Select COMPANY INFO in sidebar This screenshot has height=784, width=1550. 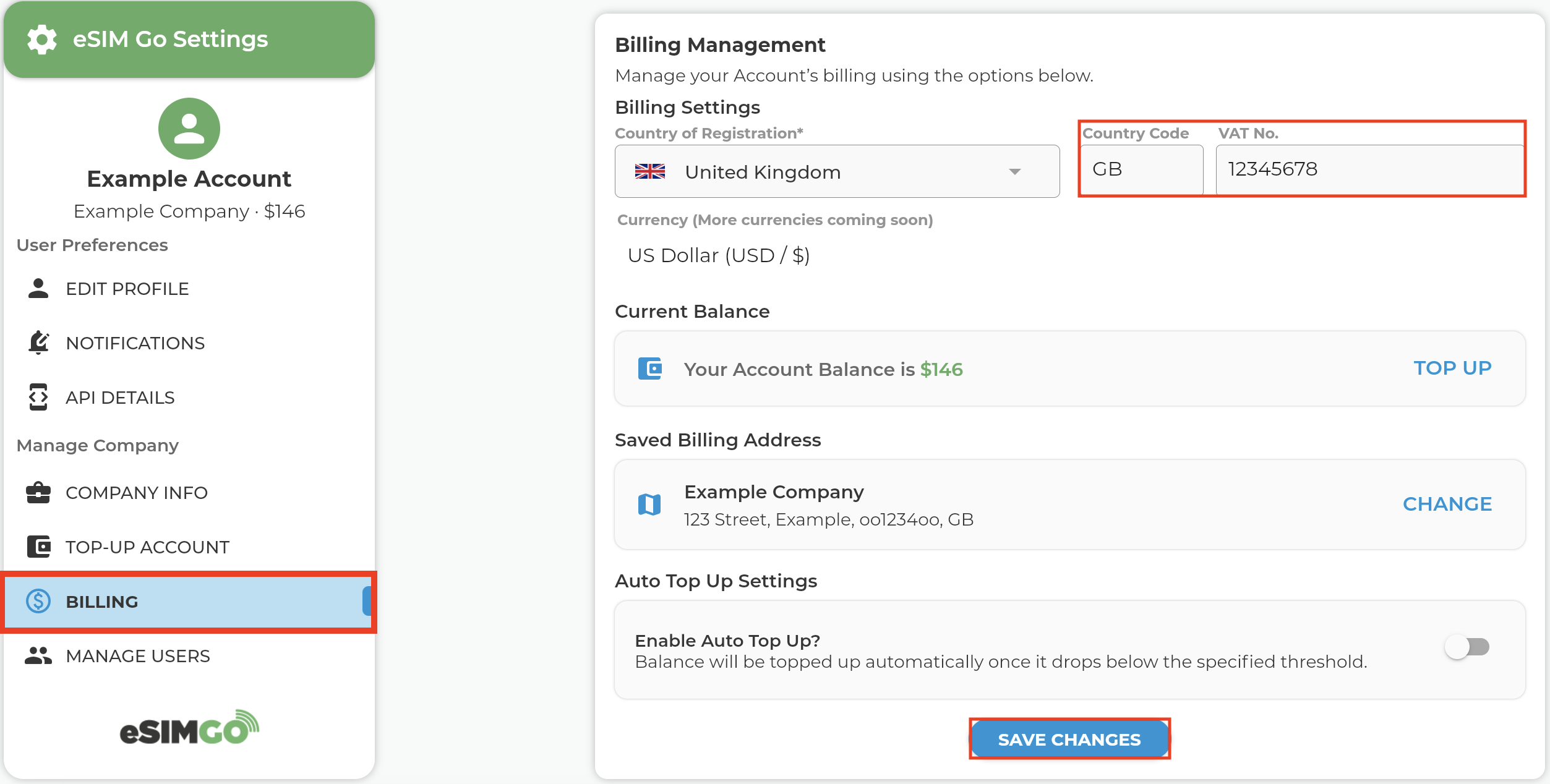189,492
